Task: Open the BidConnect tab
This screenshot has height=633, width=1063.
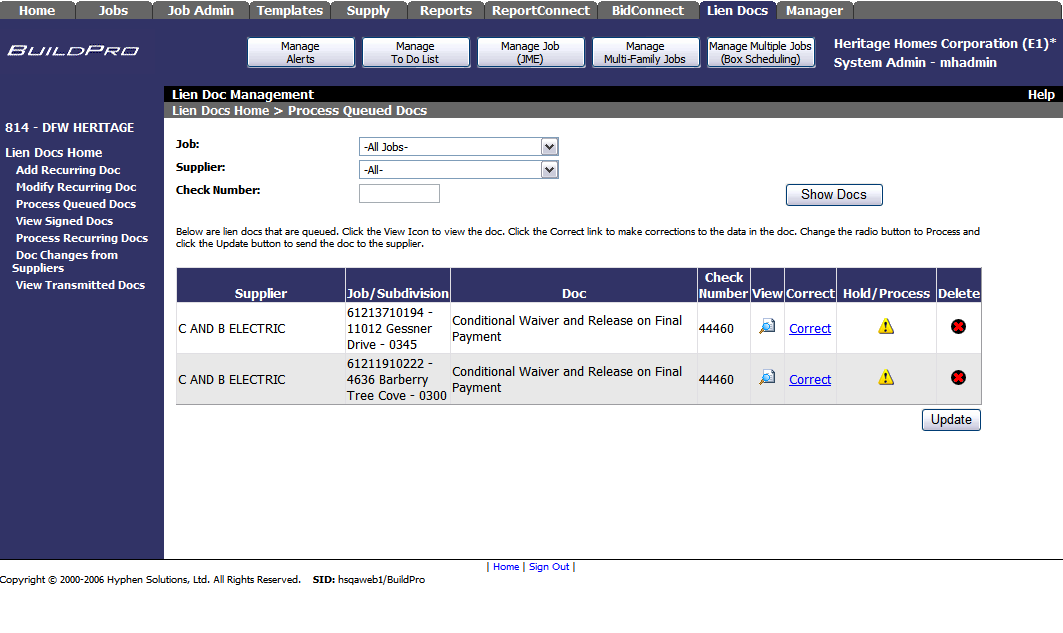Action: pyautogui.click(x=647, y=10)
